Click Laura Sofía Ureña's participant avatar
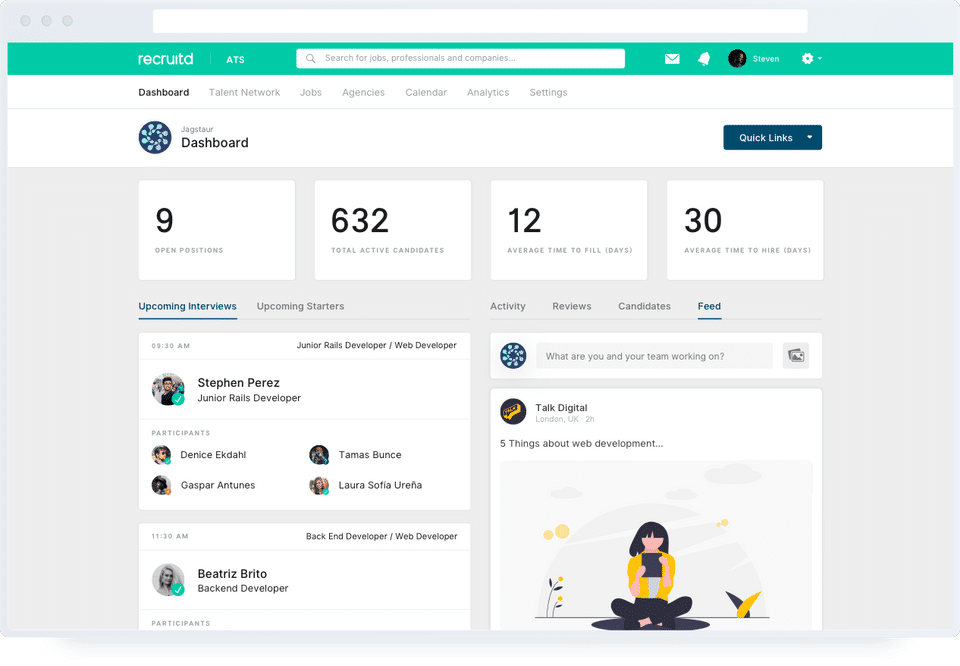Viewport: 960px width, 666px height. pyautogui.click(x=319, y=485)
